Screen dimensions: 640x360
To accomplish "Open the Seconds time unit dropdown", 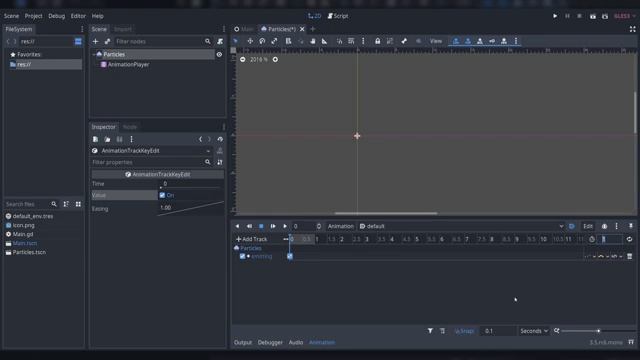I will click(534, 331).
